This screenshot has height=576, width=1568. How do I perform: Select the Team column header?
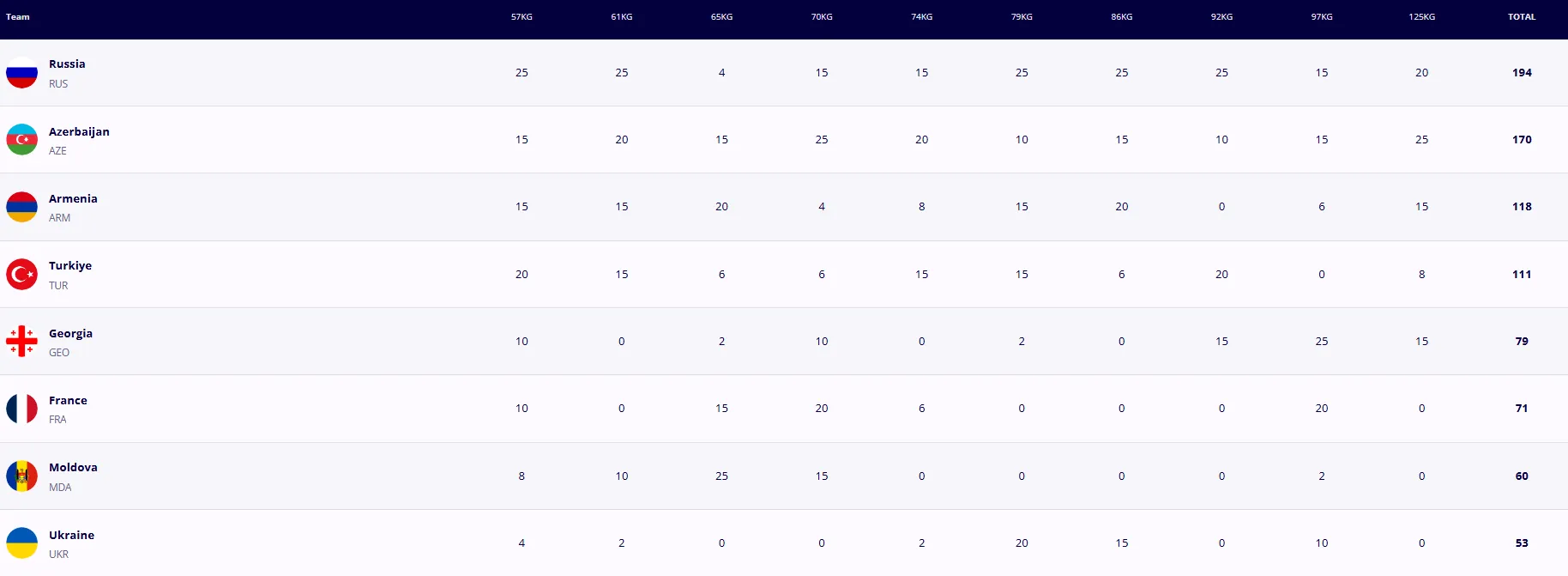pyautogui.click(x=18, y=17)
